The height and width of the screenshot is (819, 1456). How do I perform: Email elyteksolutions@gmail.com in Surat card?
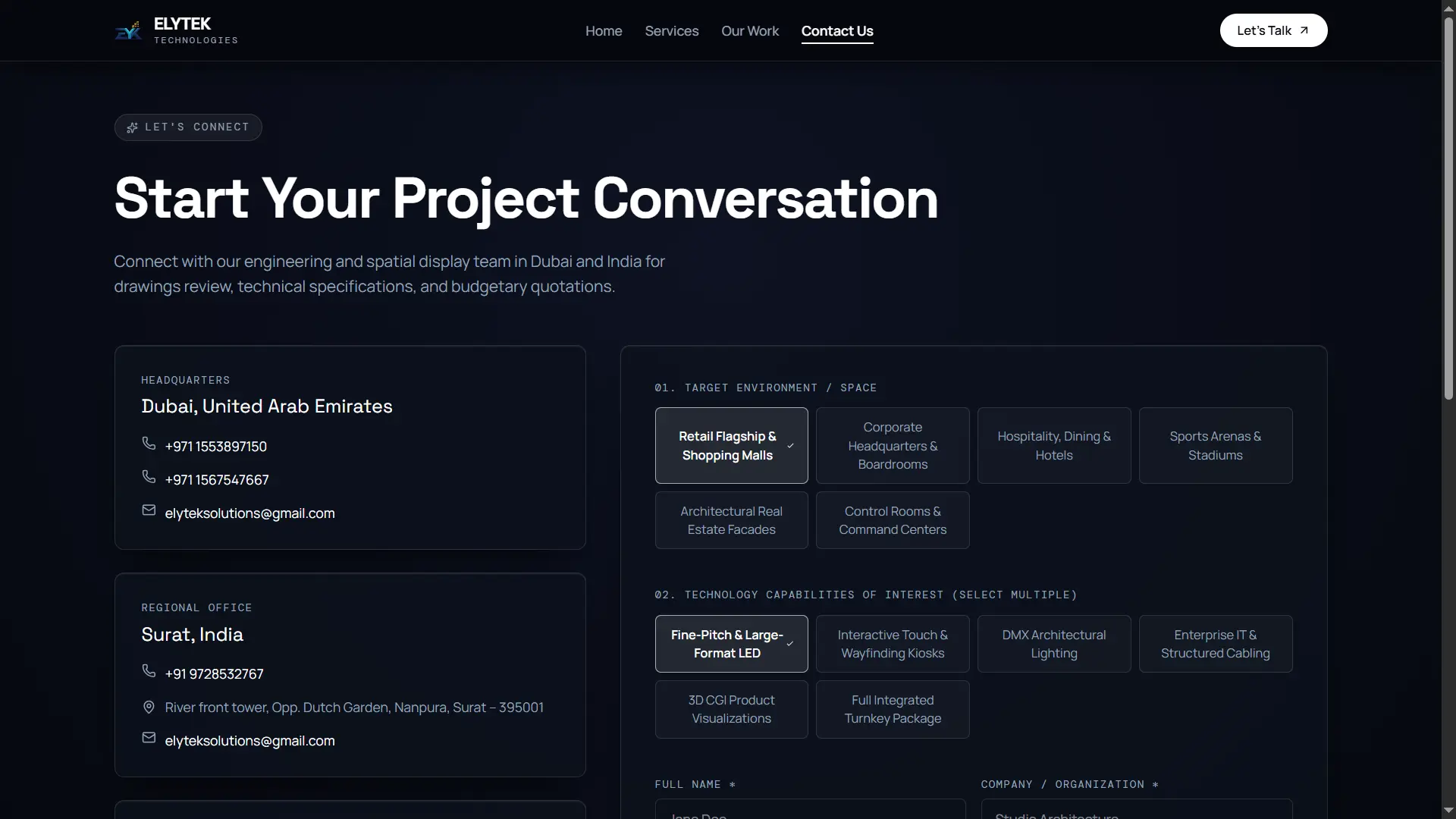coord(249,741)
